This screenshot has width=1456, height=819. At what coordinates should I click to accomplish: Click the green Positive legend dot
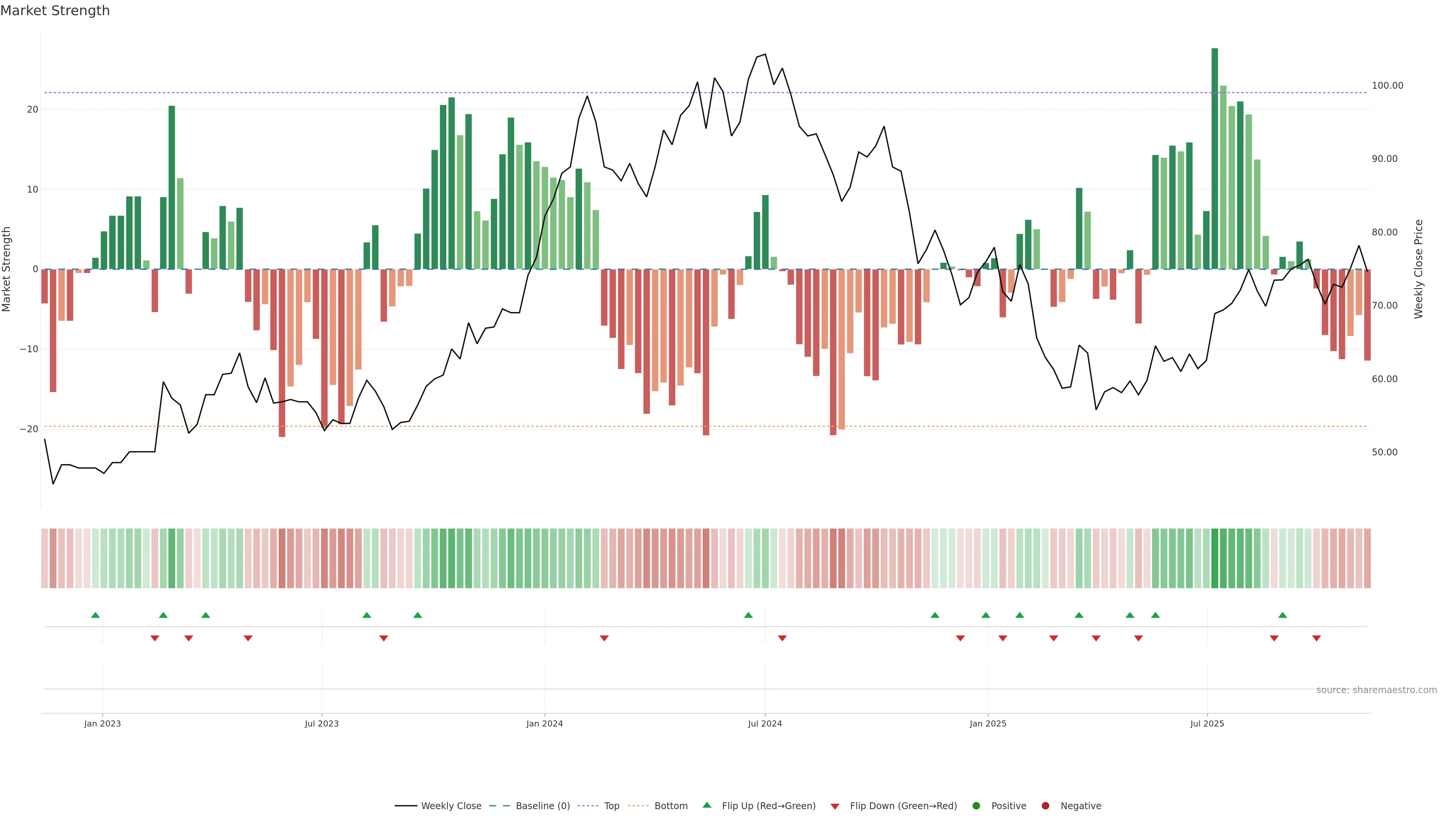pyautogui.click(x=976, y=806)
